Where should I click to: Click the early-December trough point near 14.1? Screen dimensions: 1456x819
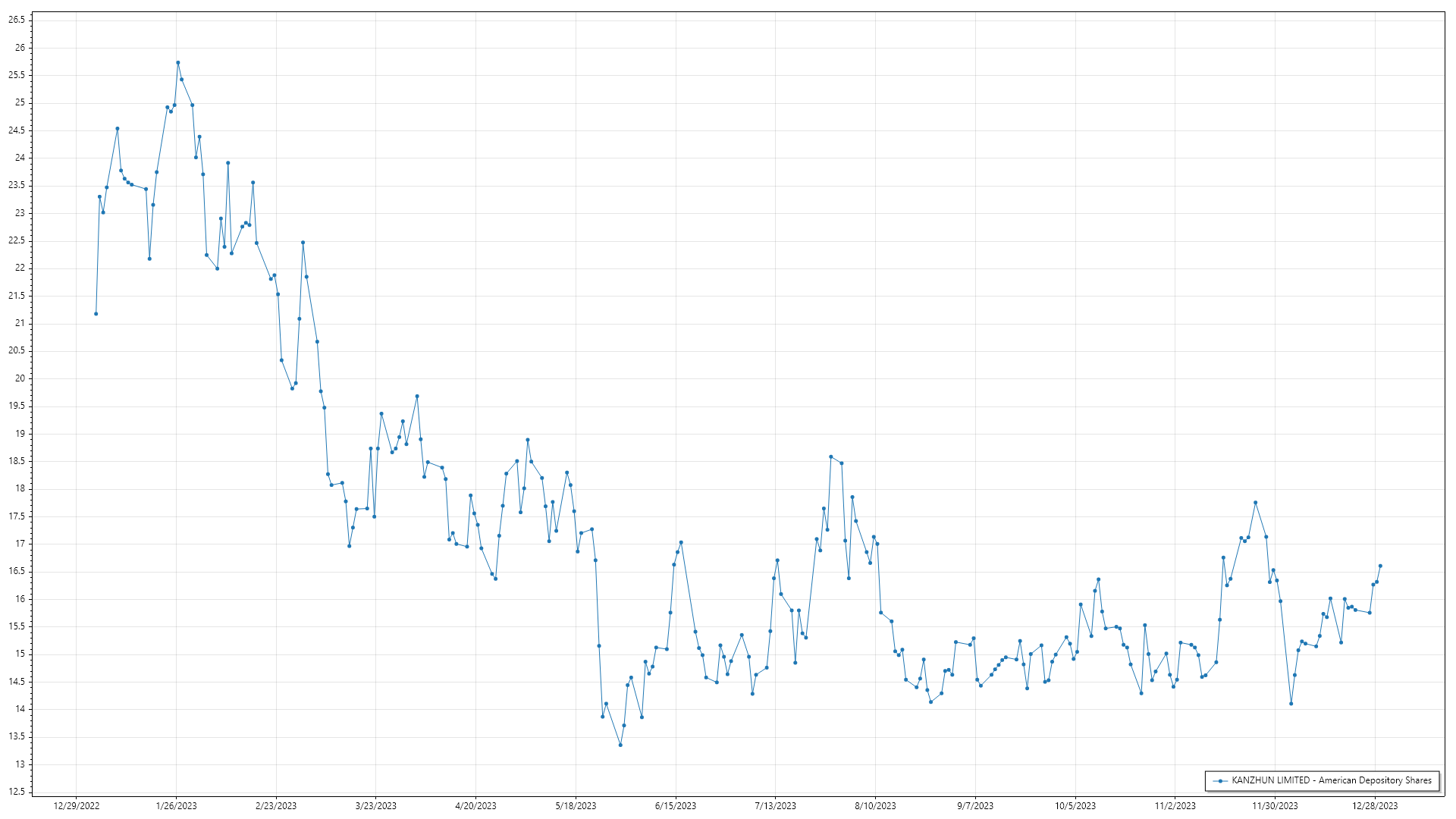click(1291, 704)
